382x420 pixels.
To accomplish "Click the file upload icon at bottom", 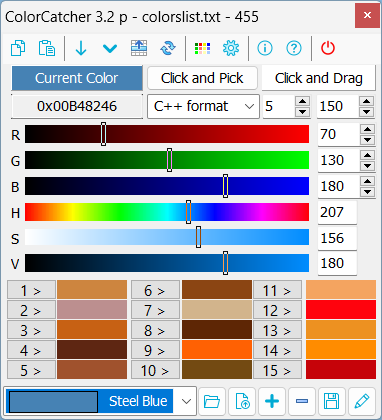I will (242, 401).
